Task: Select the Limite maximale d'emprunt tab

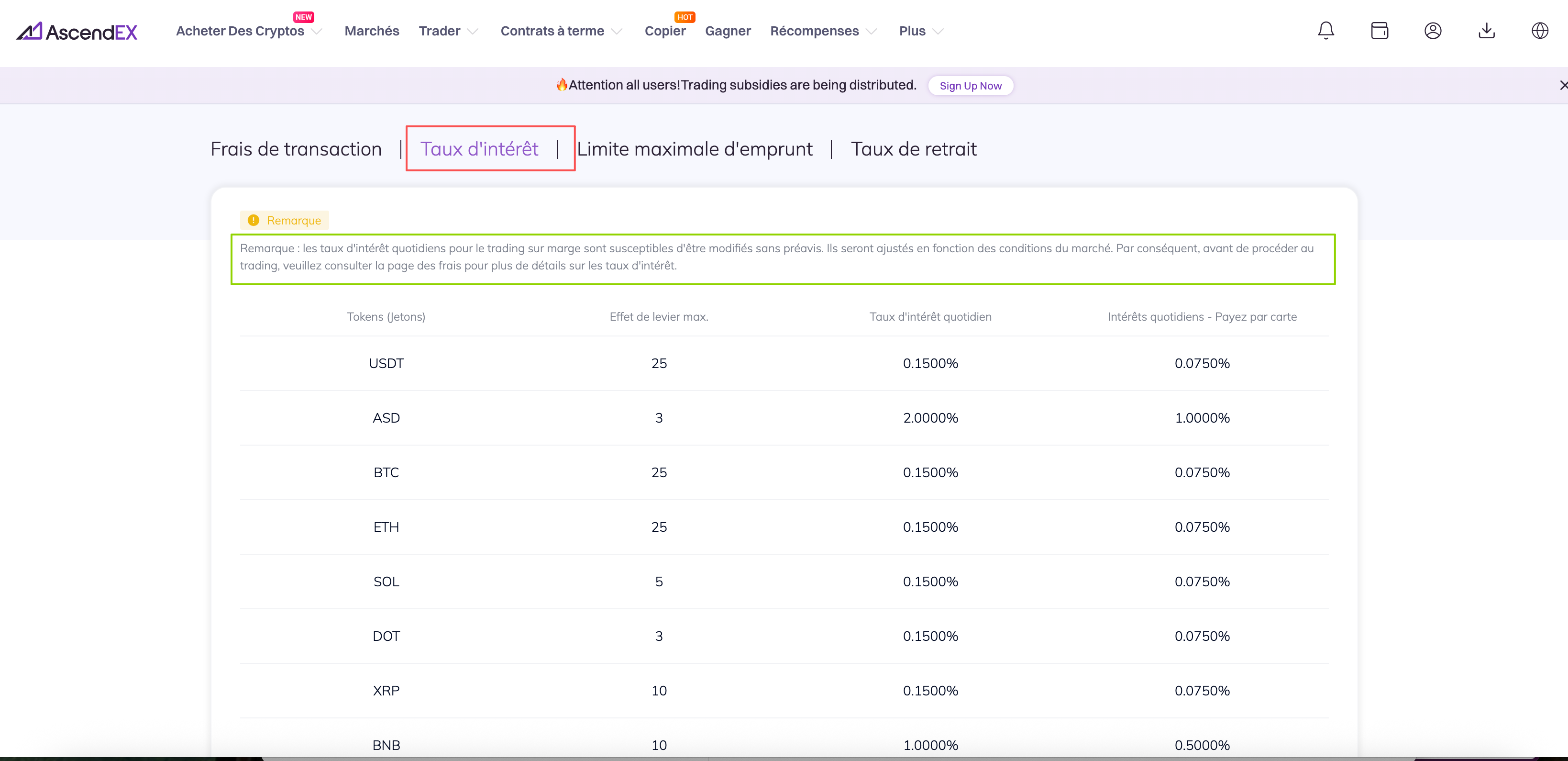Action: pos(695,149)
